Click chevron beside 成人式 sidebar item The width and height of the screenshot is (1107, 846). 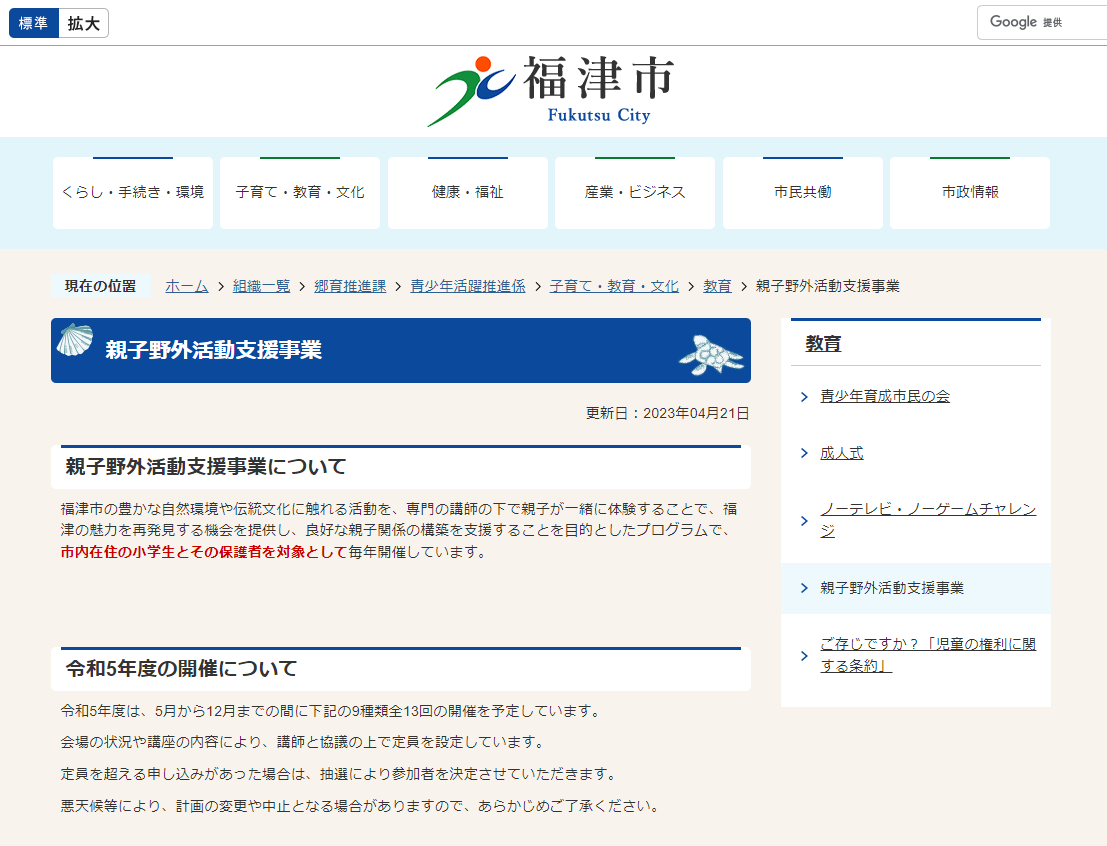pos(805,454)
